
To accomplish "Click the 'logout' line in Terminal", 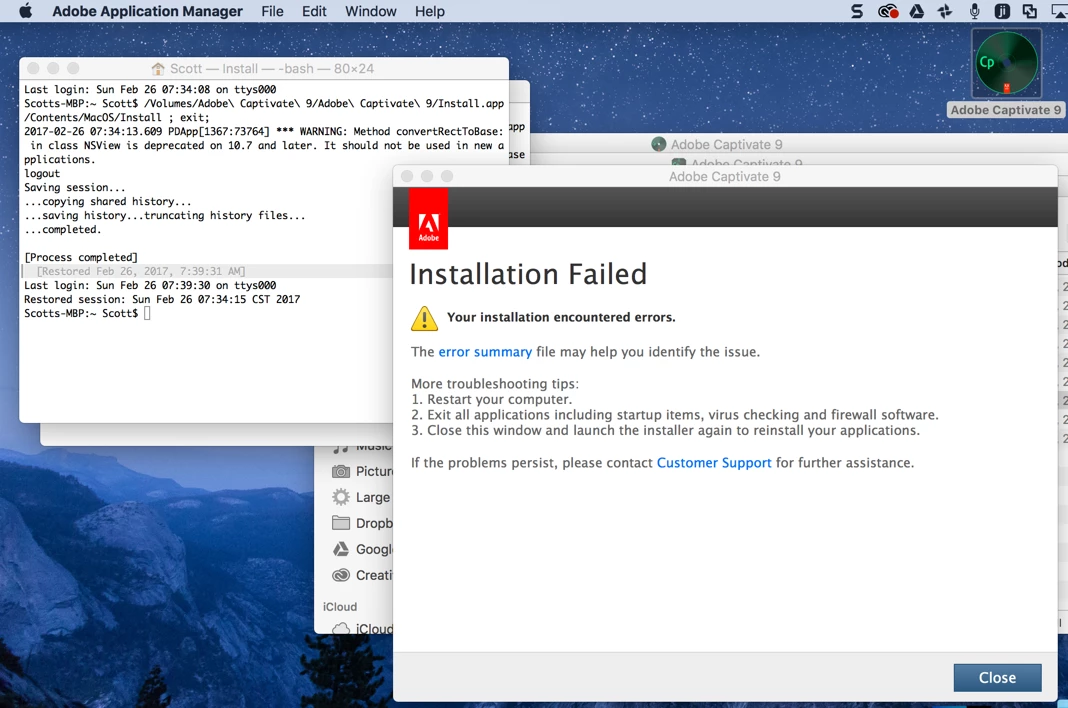I will click(42, 173).
